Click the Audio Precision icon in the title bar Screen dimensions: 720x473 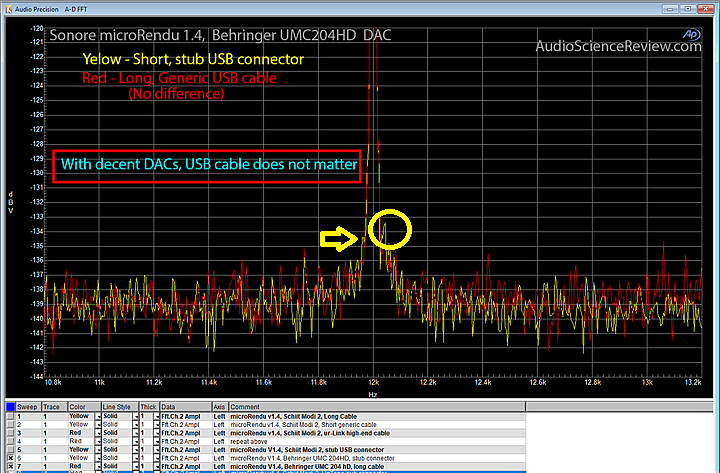(x=8, y=9)
